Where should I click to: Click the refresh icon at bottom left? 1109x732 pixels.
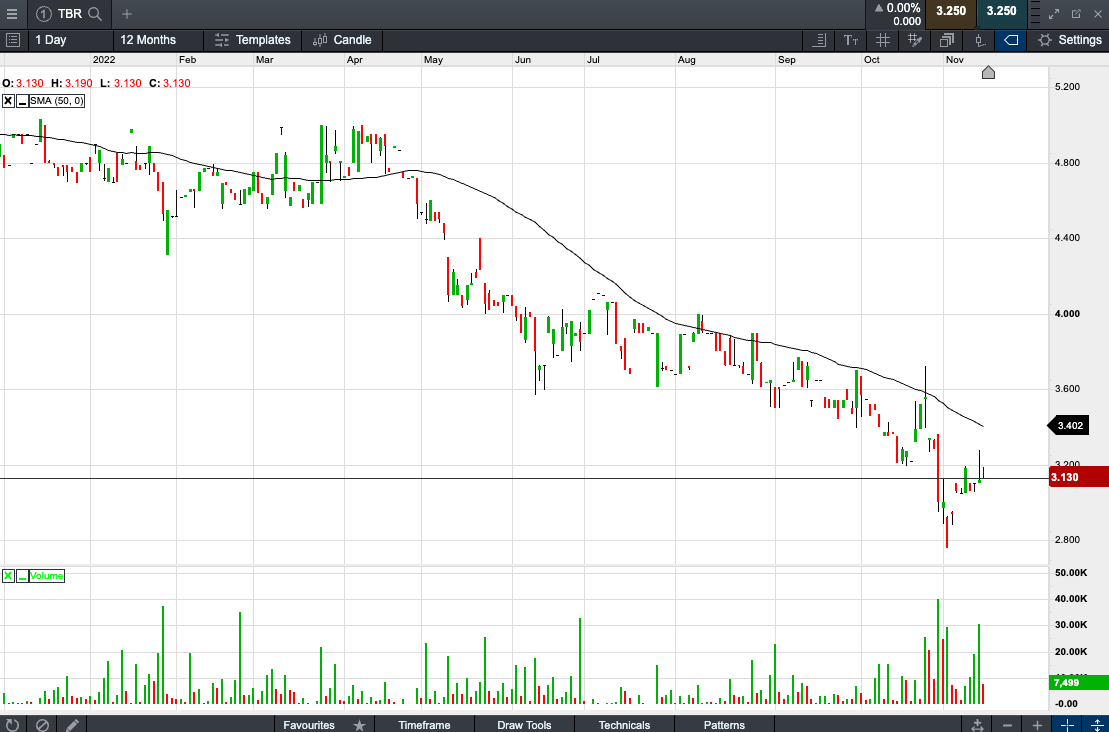(12, 724)
